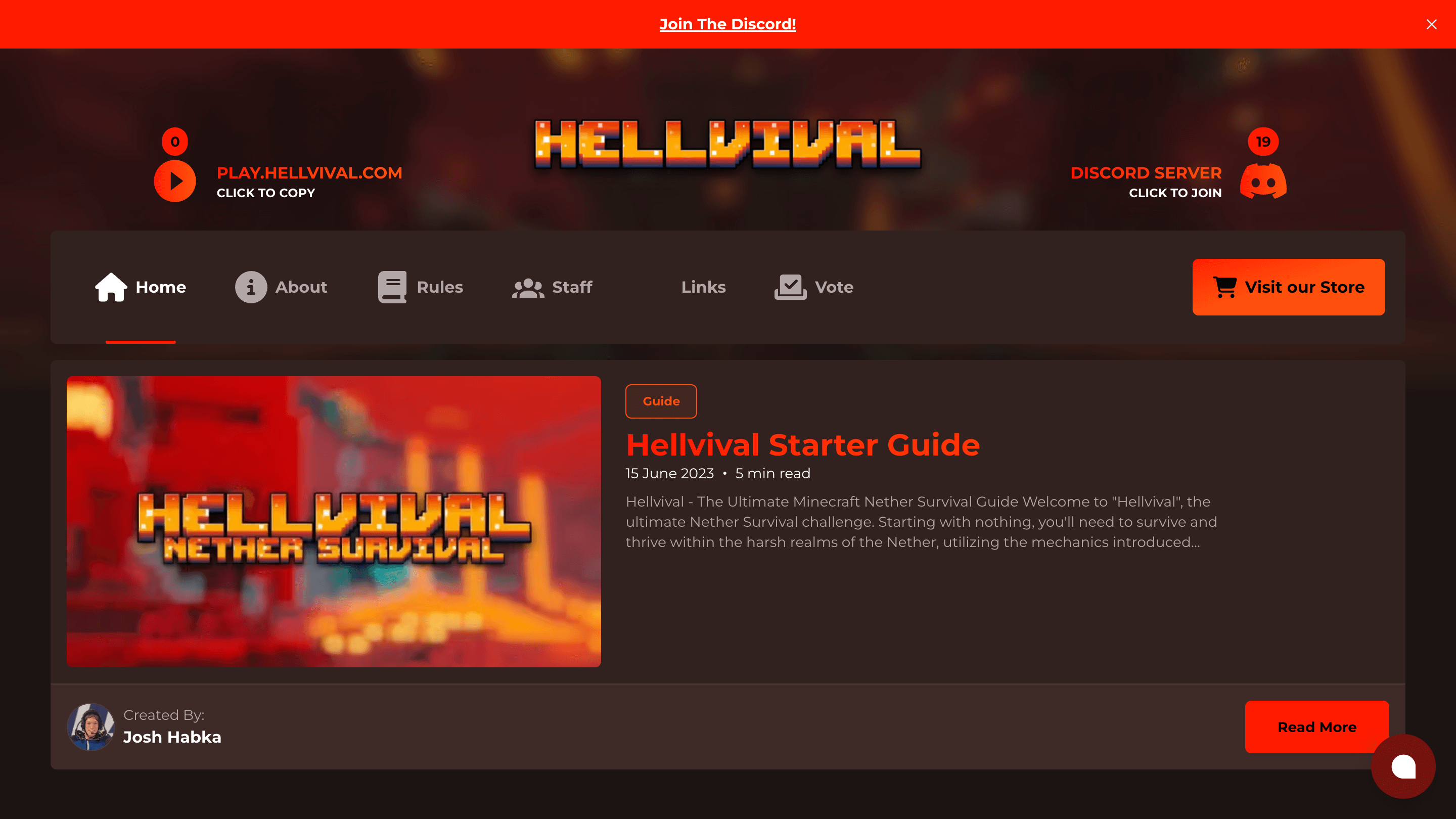Go to the About page label
Image resolution: width=1456 pixels, height=819 pixels.
(x=301, y=287)
